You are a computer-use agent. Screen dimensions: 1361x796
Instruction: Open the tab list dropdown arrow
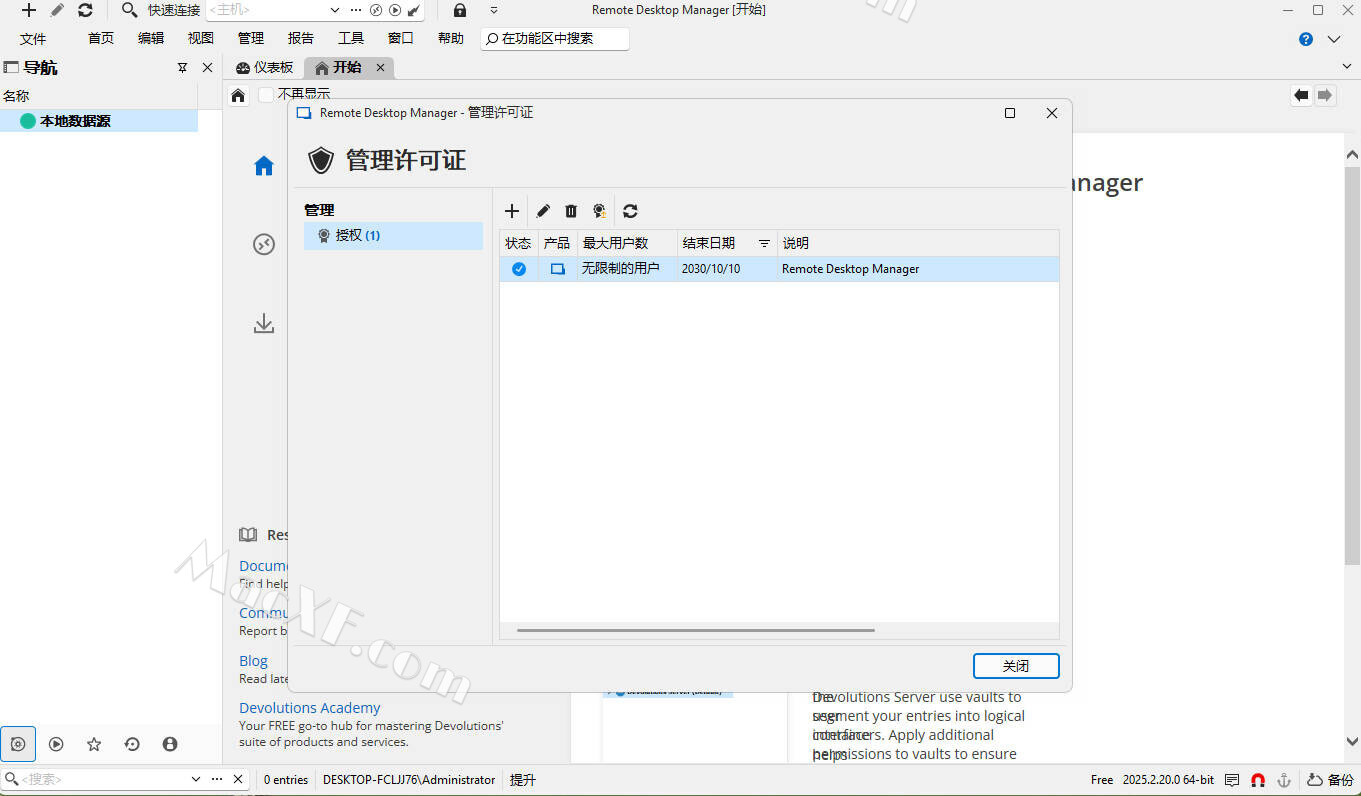(1346, 66)
